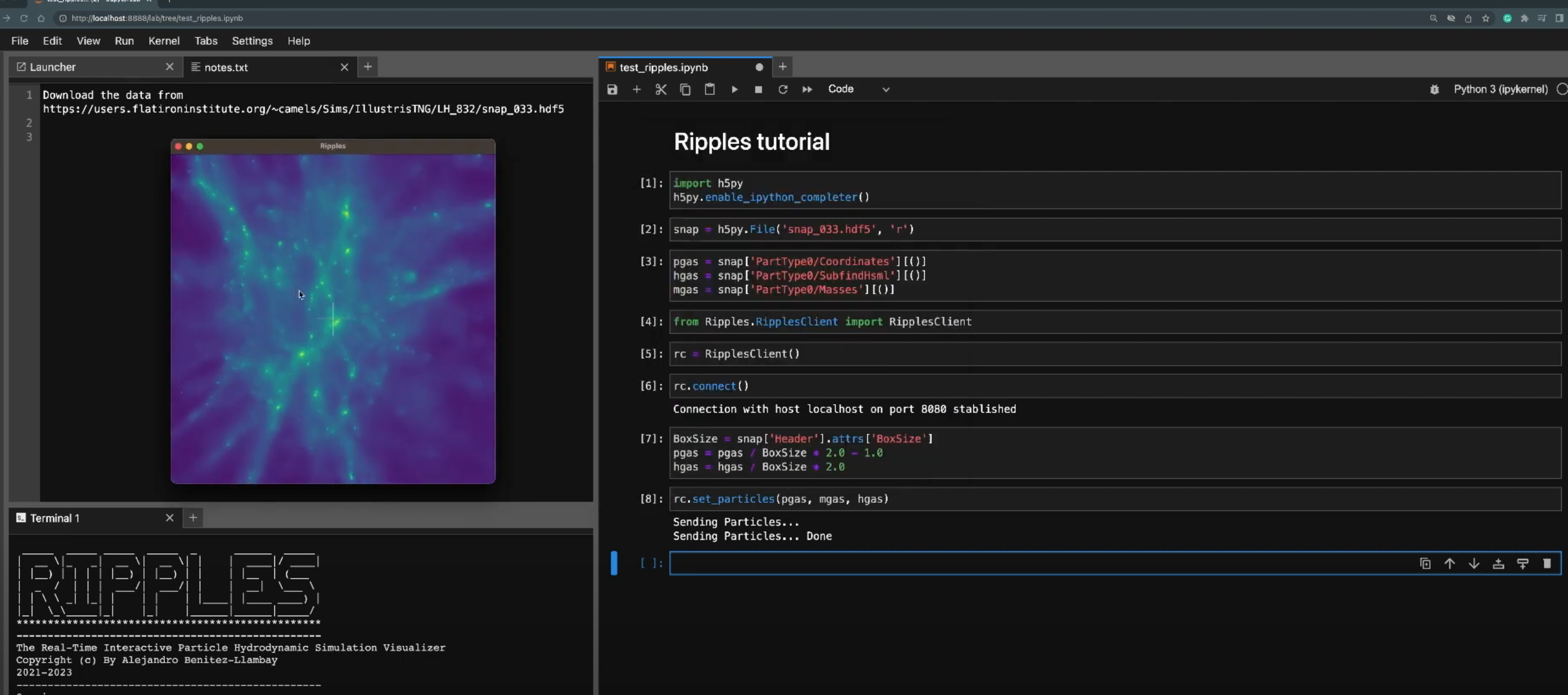Open the Run menu
The image size is (1568, 695).
[124, 41]
